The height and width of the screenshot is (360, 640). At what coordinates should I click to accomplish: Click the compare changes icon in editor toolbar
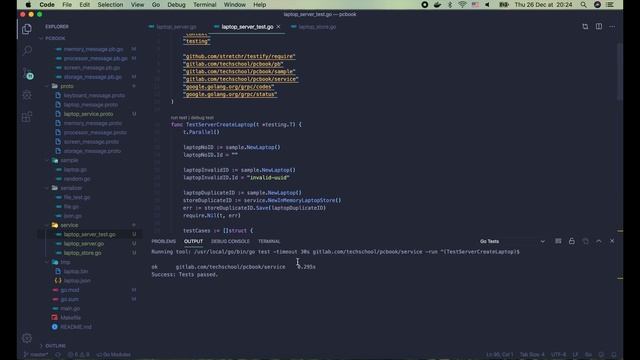click(585, 27)
